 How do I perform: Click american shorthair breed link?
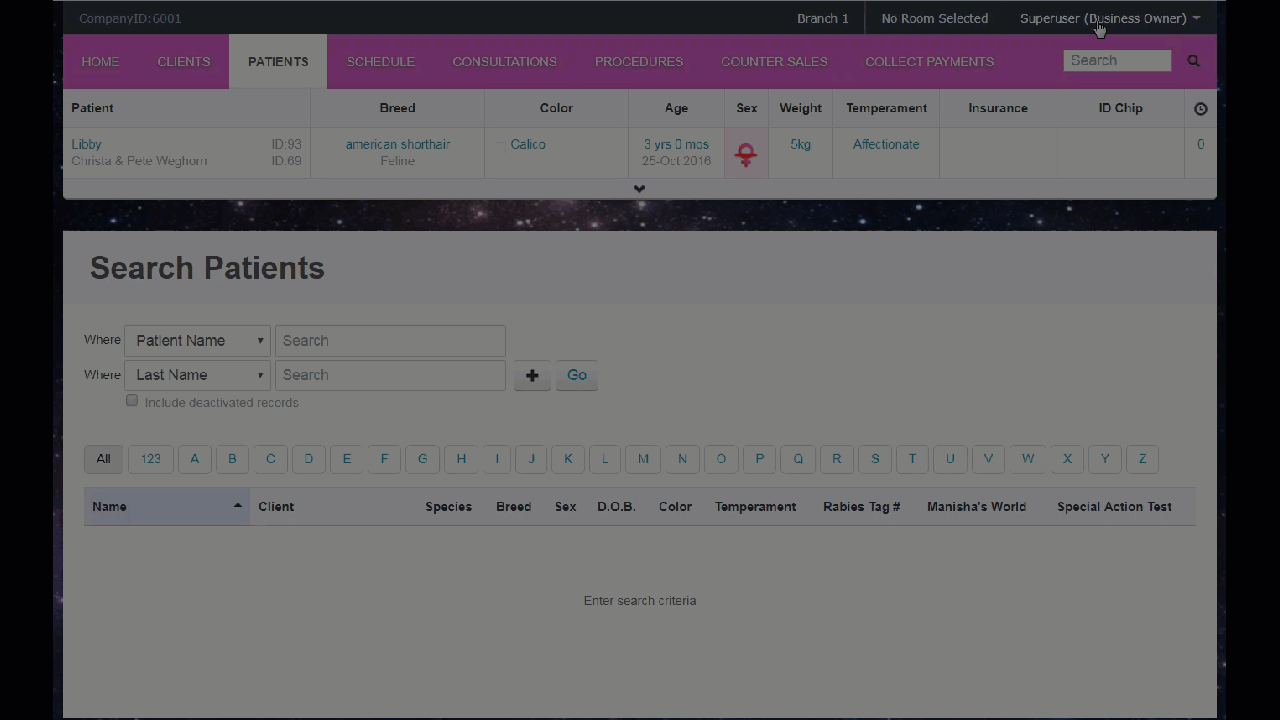coord(398,144)
